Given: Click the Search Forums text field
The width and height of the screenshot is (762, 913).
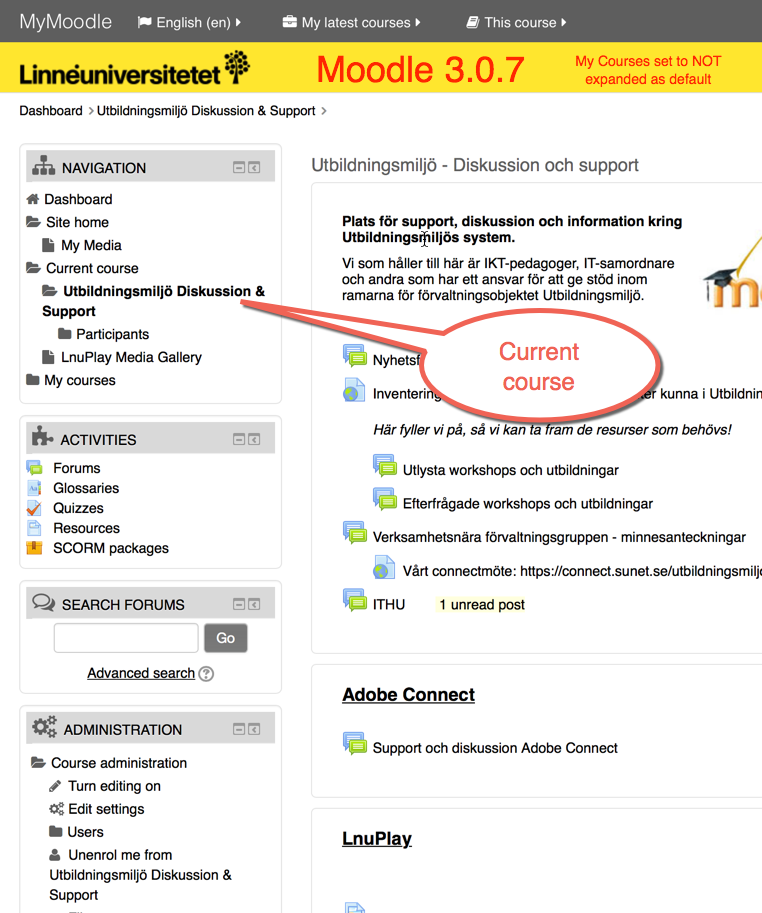Looking at the screenshot, I should click(126, 638).
